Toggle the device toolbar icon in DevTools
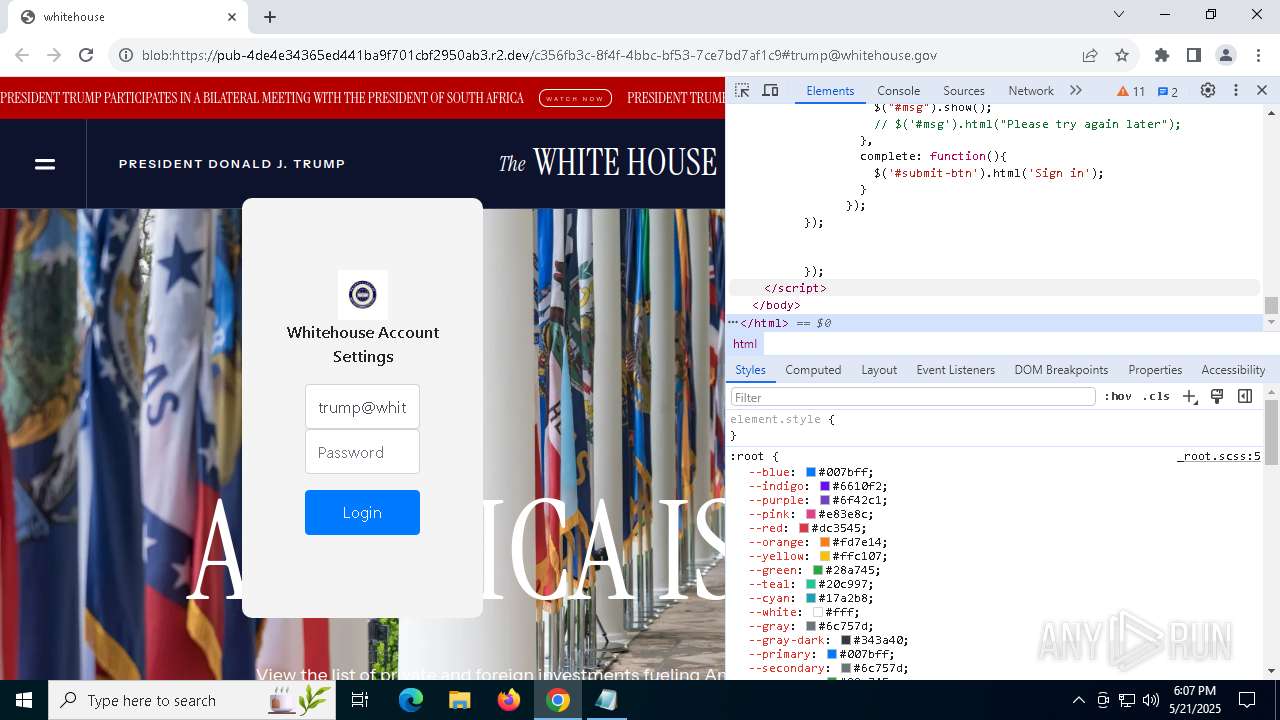Viewport: 1280px width, 720px height. [770, 90]
